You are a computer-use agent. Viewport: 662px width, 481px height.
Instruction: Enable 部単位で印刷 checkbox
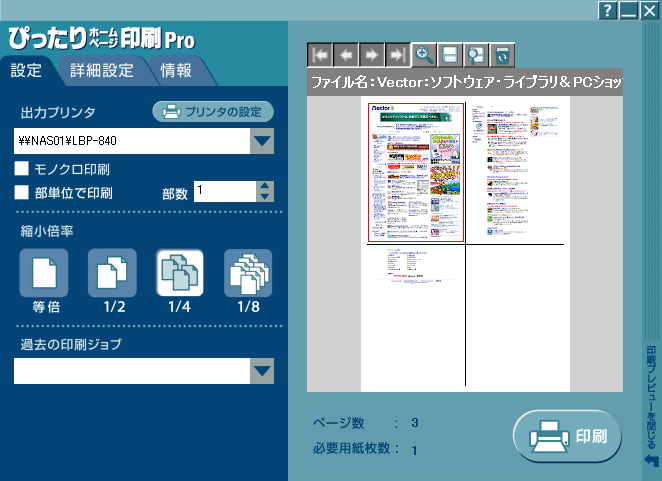[x=22, y=192]
